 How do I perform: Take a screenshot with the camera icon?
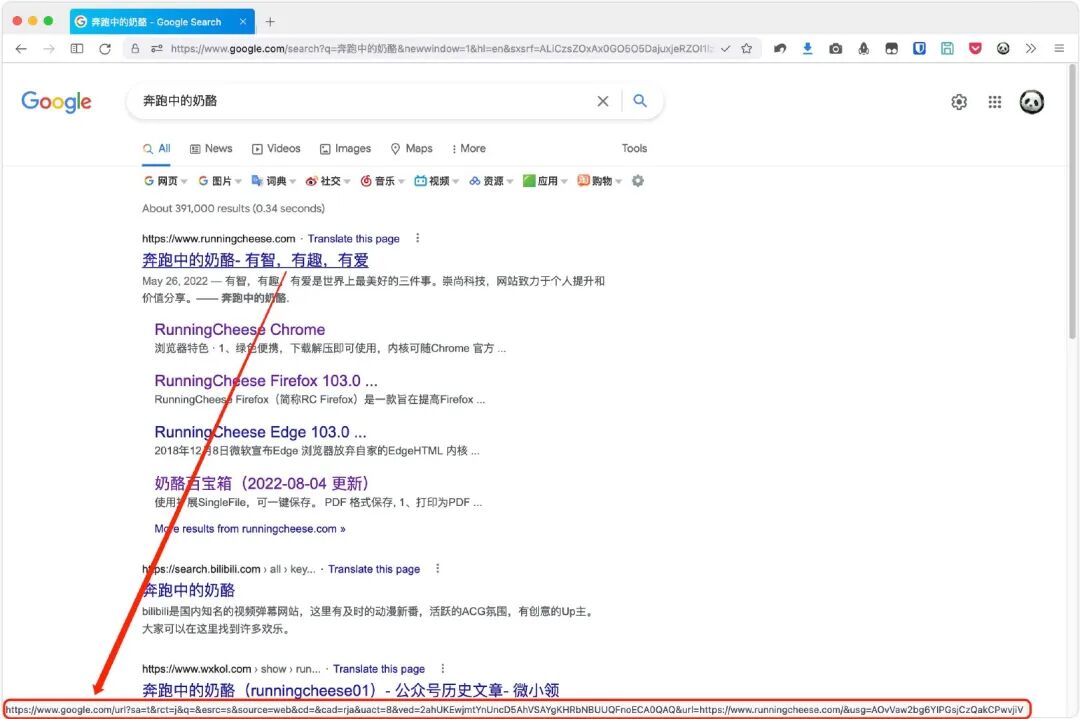pyautogui.click(x=835, y=49)
